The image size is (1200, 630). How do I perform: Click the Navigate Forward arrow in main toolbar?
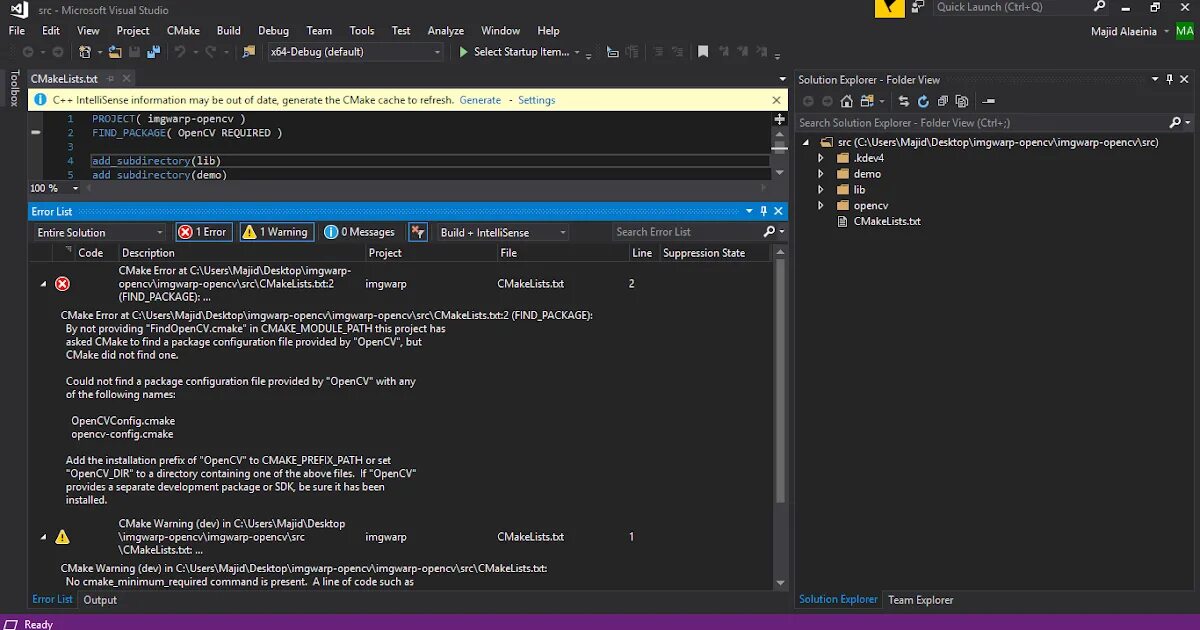[x=57, y=52]
